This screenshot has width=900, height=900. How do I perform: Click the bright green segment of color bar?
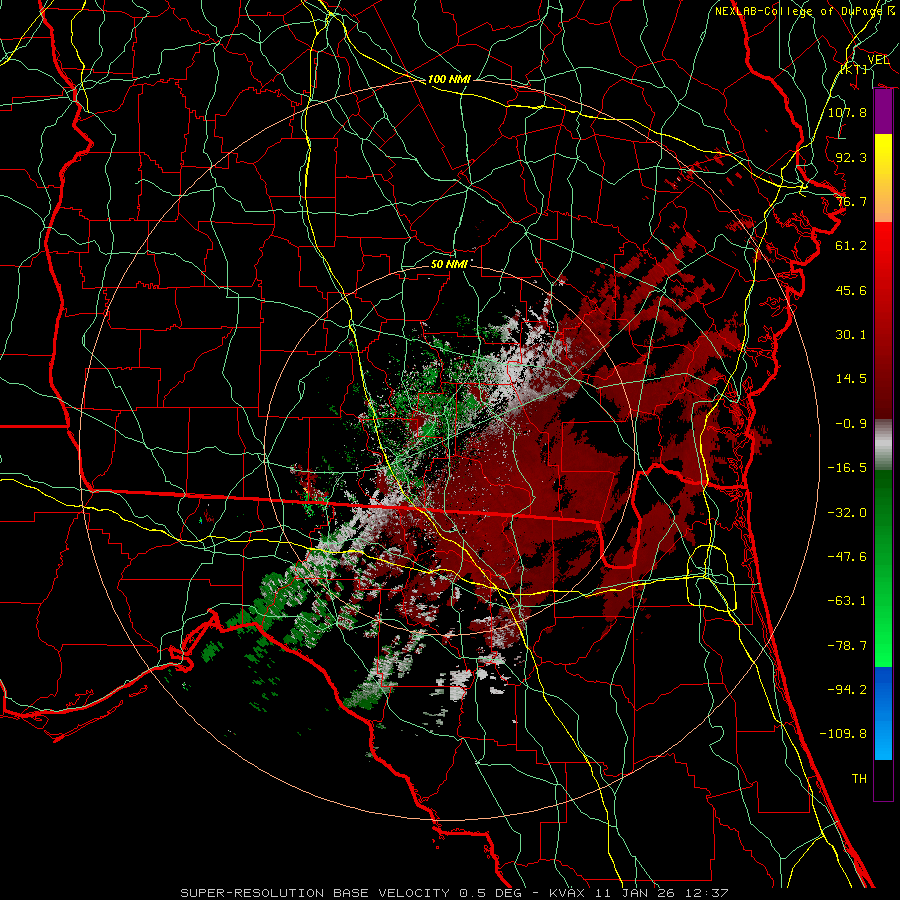pyautogui.click(x=883, y=568)
